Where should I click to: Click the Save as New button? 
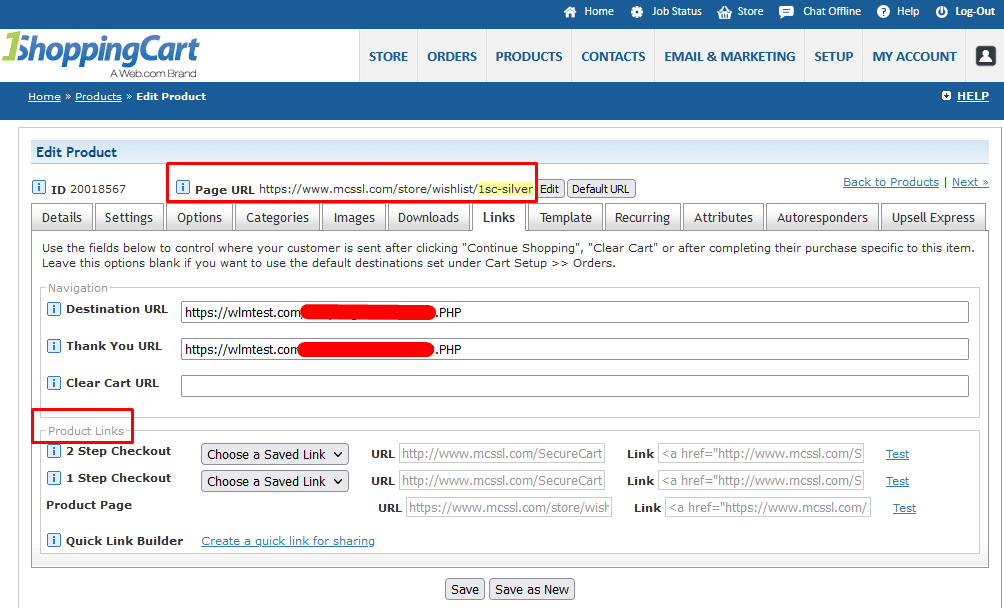pos(531,589)
